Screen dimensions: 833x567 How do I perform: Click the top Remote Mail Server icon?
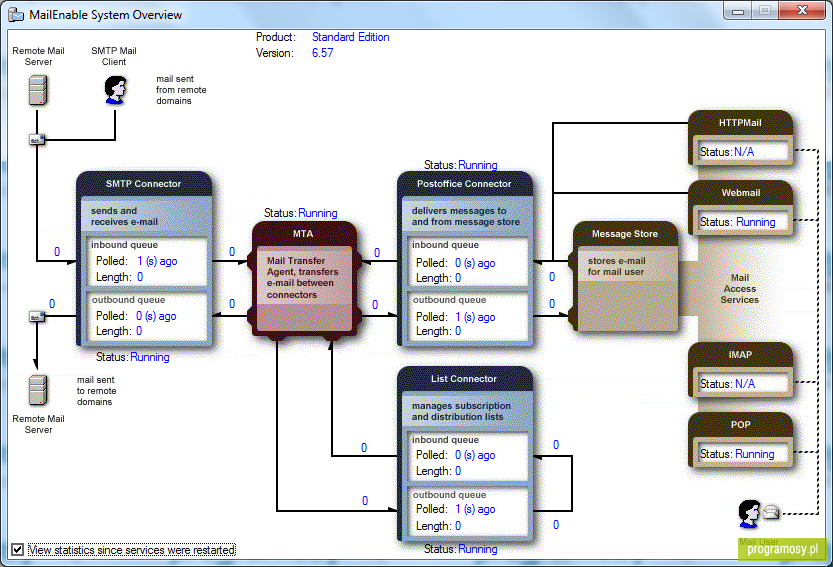pos(38,89)
